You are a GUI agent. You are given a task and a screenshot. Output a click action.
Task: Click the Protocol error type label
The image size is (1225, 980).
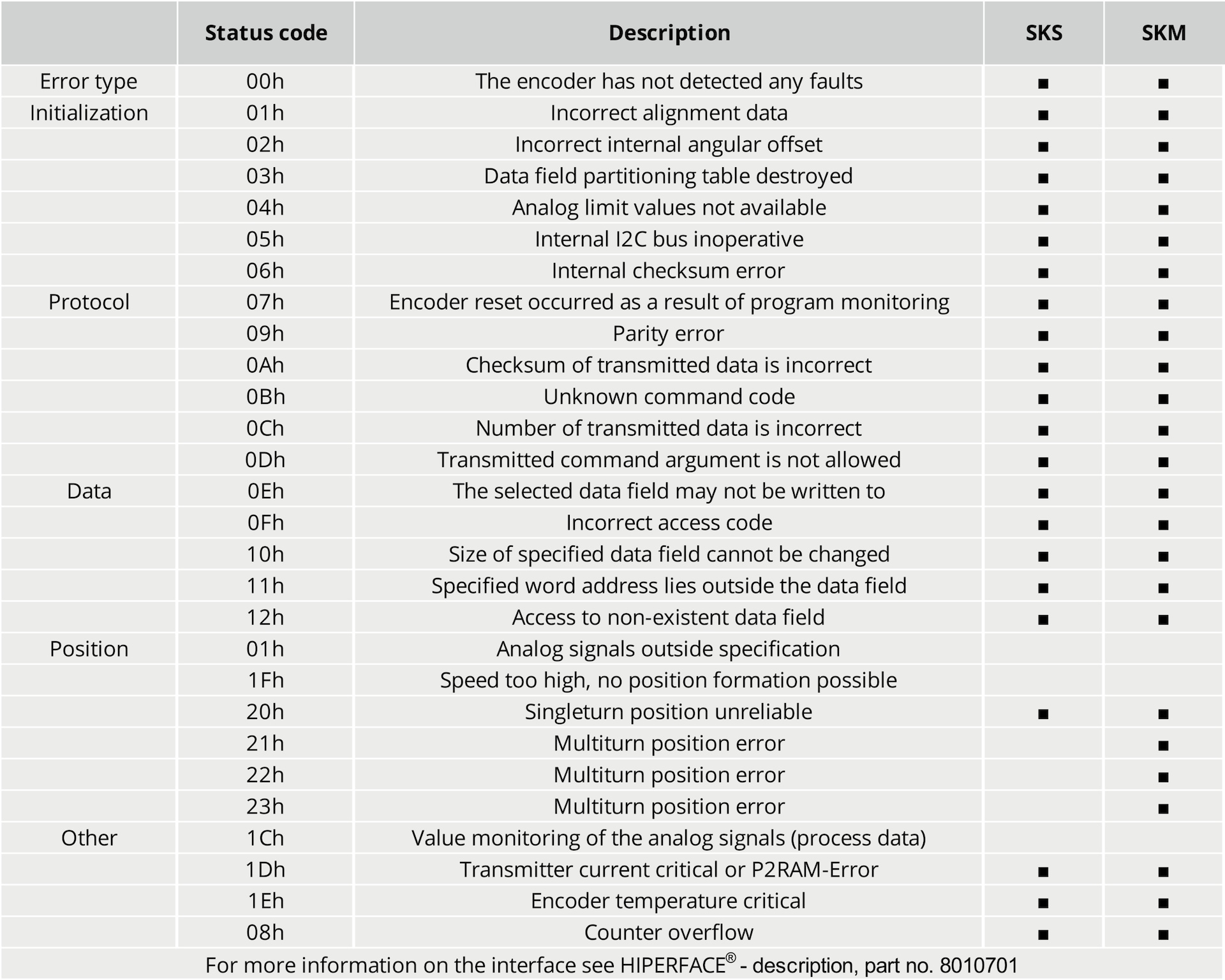pos(89,302)
